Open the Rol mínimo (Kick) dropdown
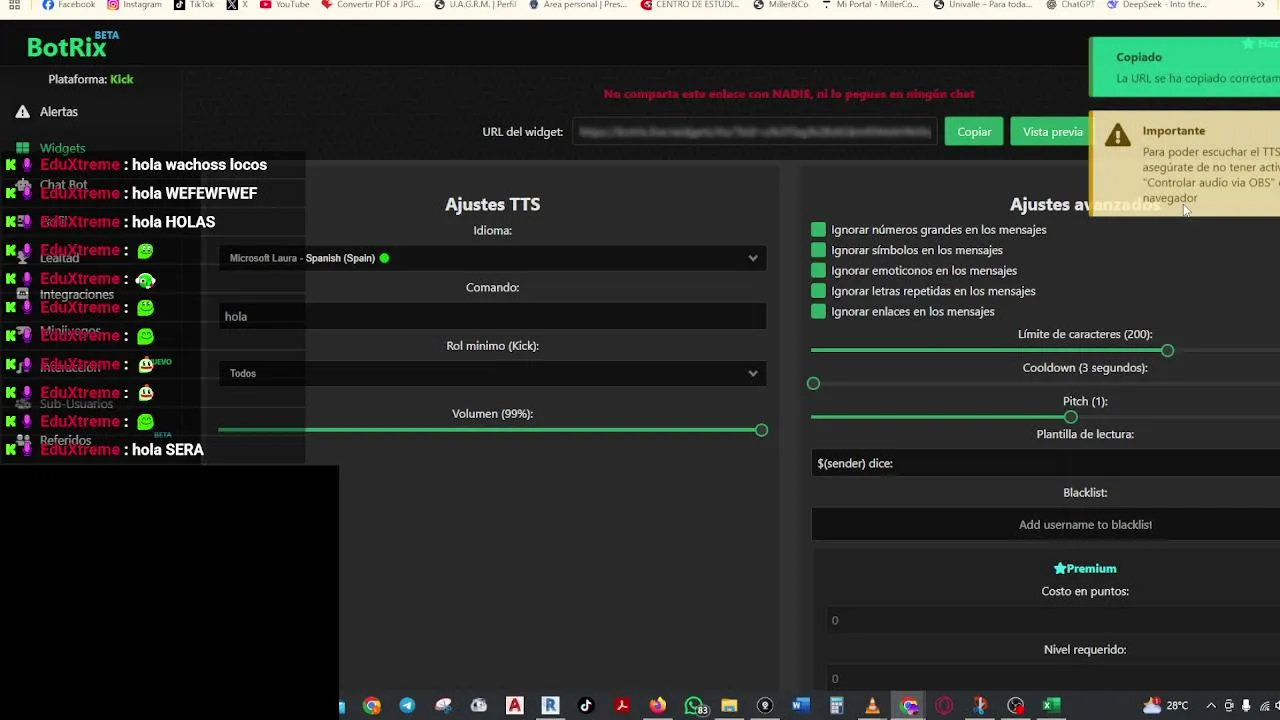This screenshot has width=1280, height=720. 492,373
